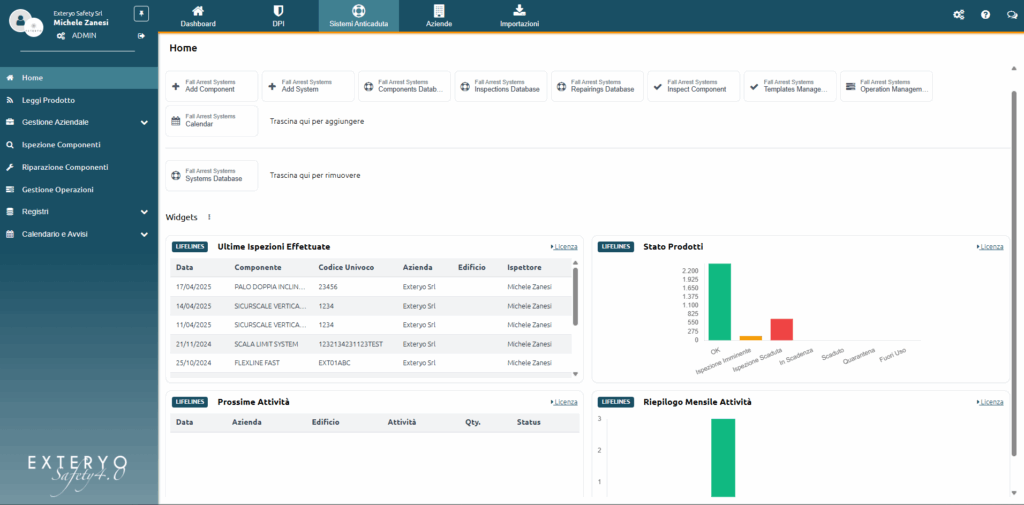Expand the Calendario e Avvisi chevron

(144, 235)
